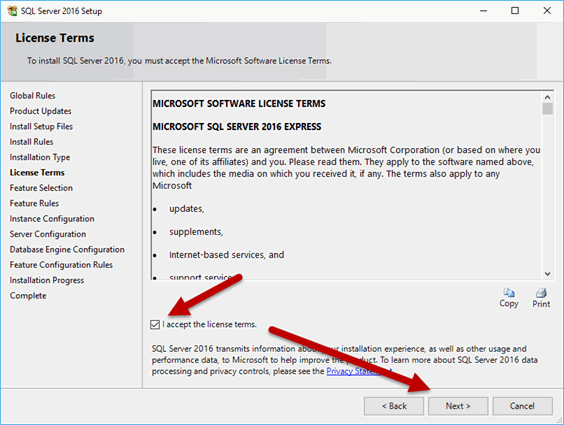The height and width of the screenshot is (425, 564).
Task: Select the Complete step
Action: [x=28, y=296]
